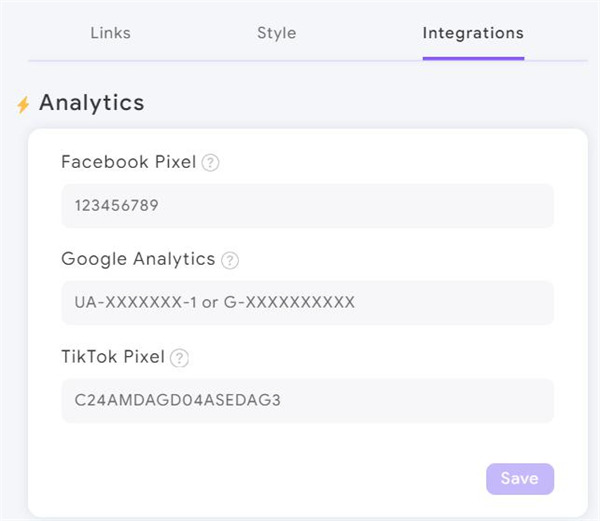This screenshot has height=521, width=600.
Task: Click the purple active-tab underline under Integrations
Action: [473, 59]
